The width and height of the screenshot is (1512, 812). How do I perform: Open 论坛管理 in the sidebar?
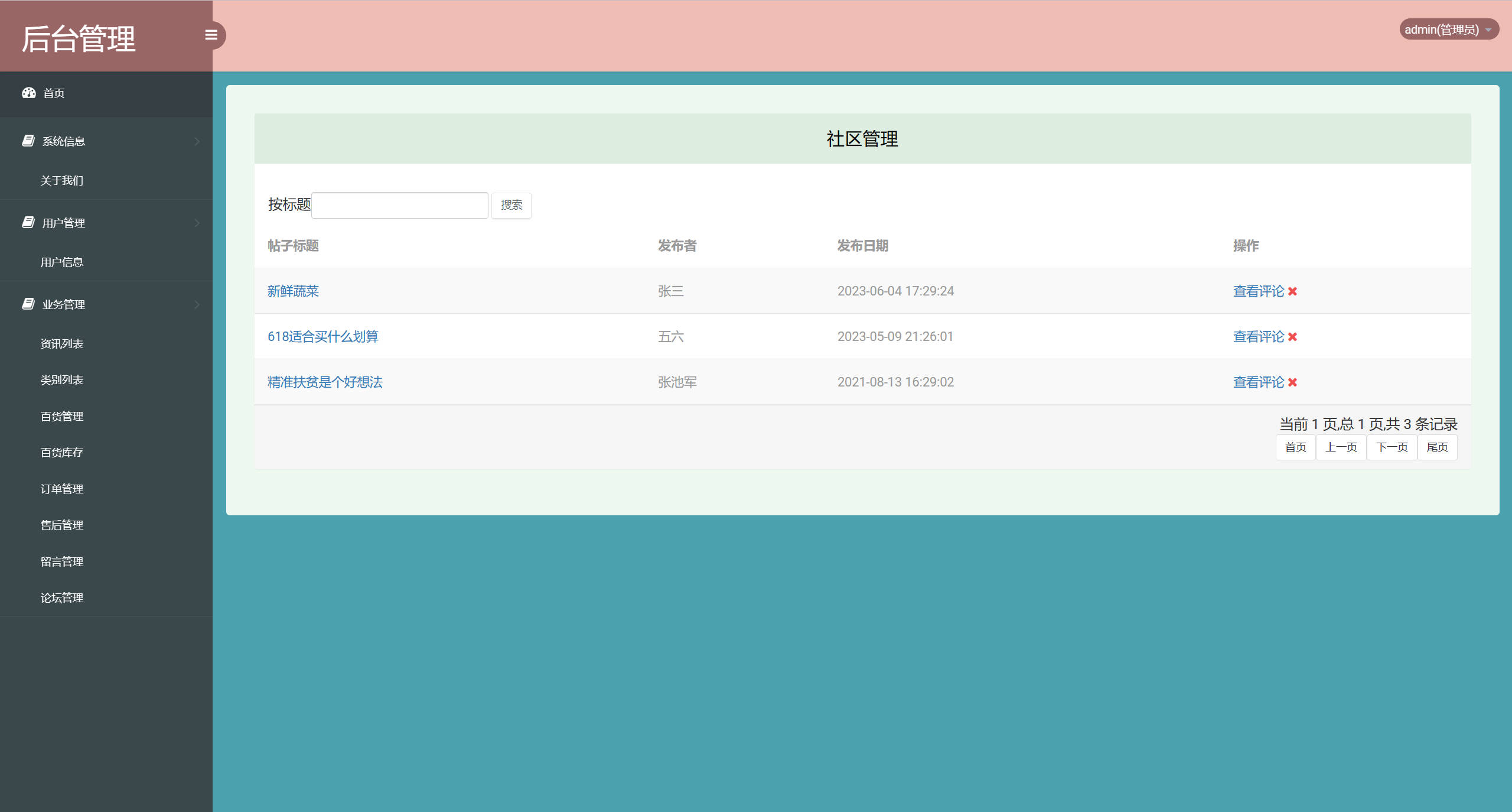[62, 598]
